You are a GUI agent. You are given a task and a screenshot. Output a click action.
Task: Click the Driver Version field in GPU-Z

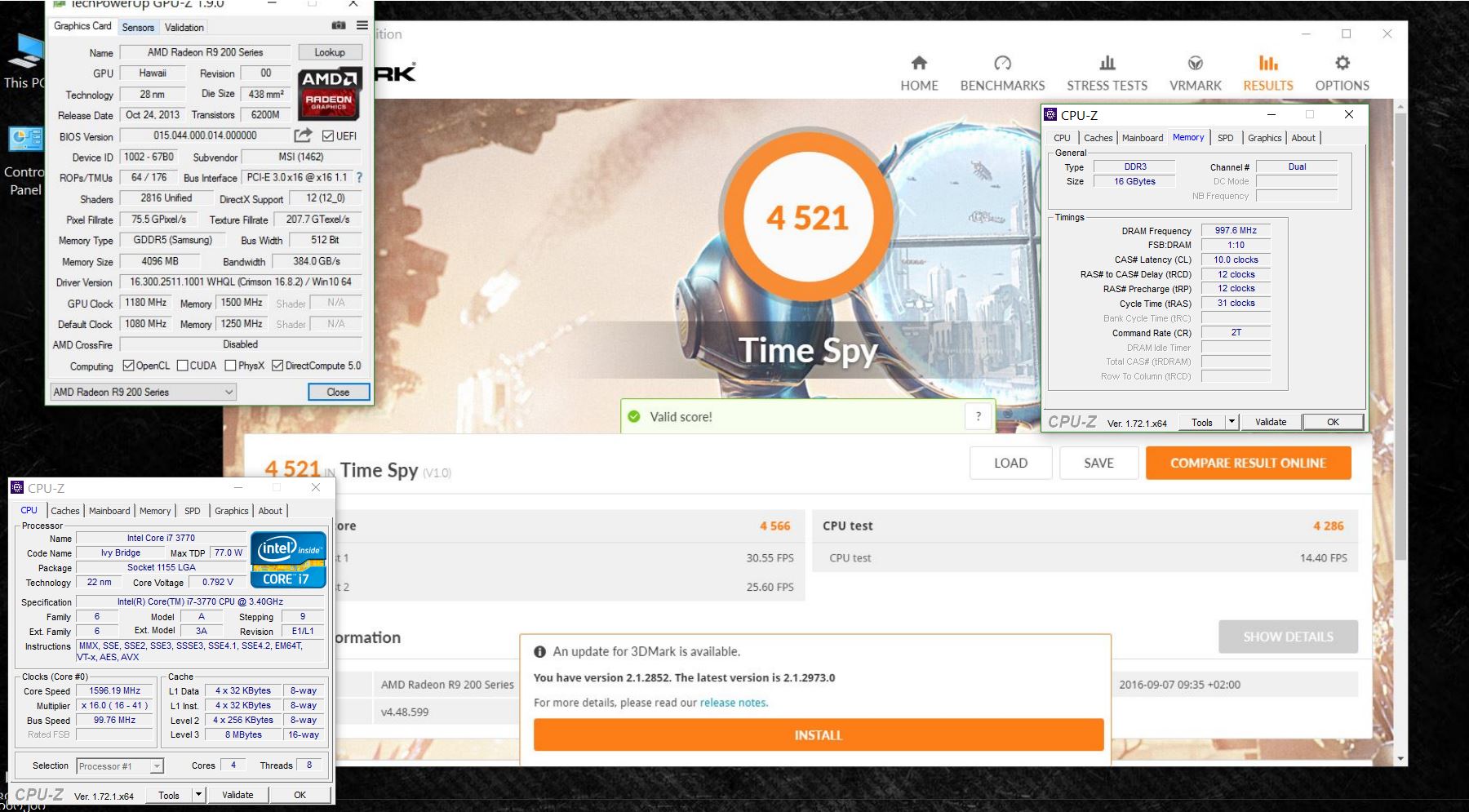click(241, 282)
